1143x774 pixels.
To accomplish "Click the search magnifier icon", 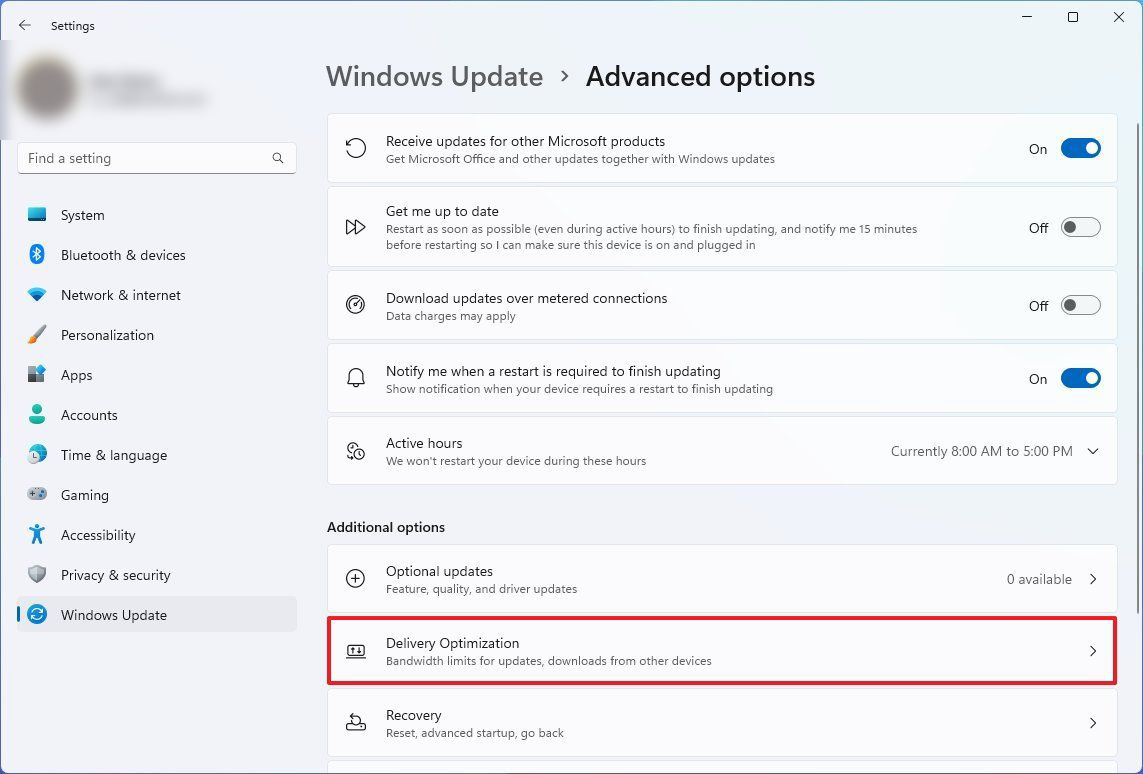I will click(278, 158).
